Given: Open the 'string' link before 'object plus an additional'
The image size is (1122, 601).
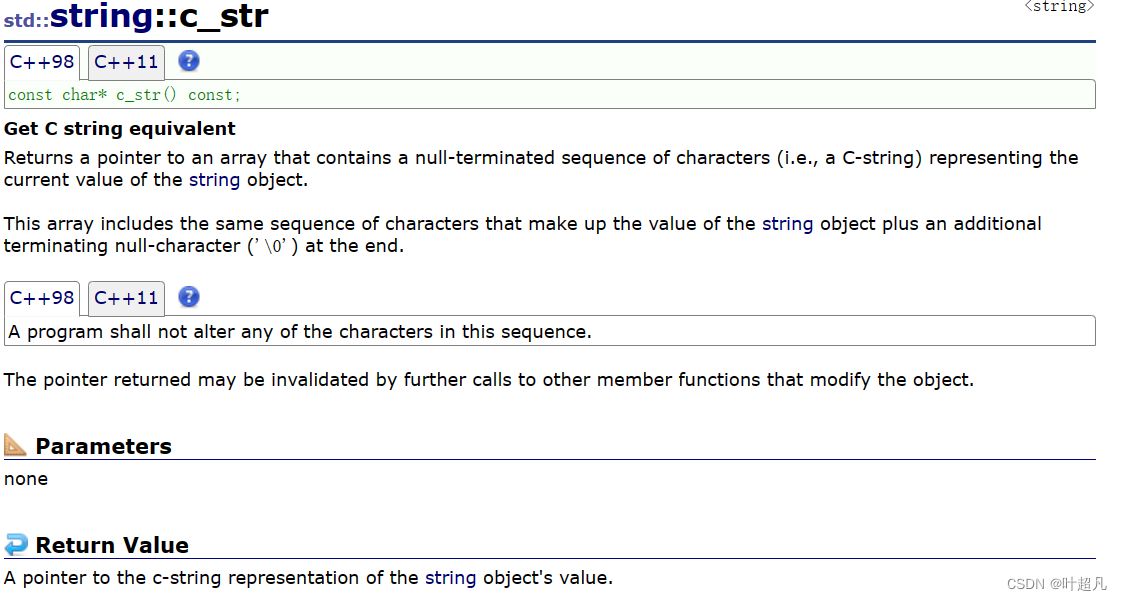Looking at the screenshot, I should pos(787,223).
